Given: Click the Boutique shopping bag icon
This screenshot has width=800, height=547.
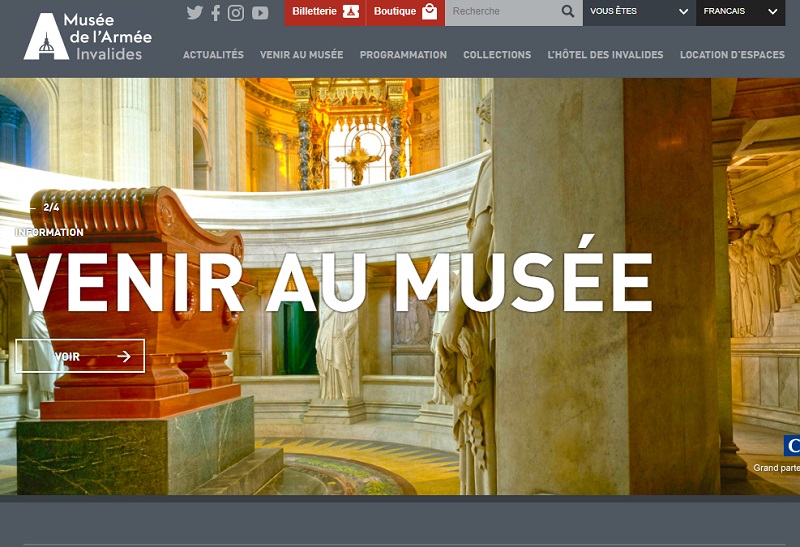Looking at the screenshot, I should point(429,12).
